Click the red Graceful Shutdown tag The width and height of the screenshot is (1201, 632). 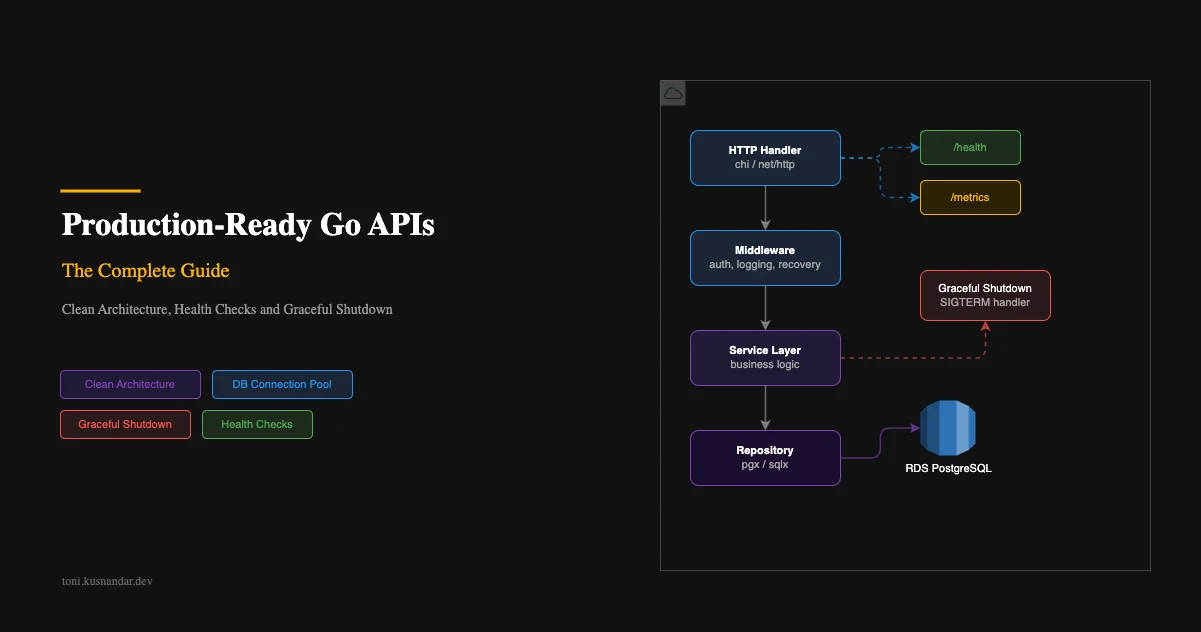click(125, 424)
